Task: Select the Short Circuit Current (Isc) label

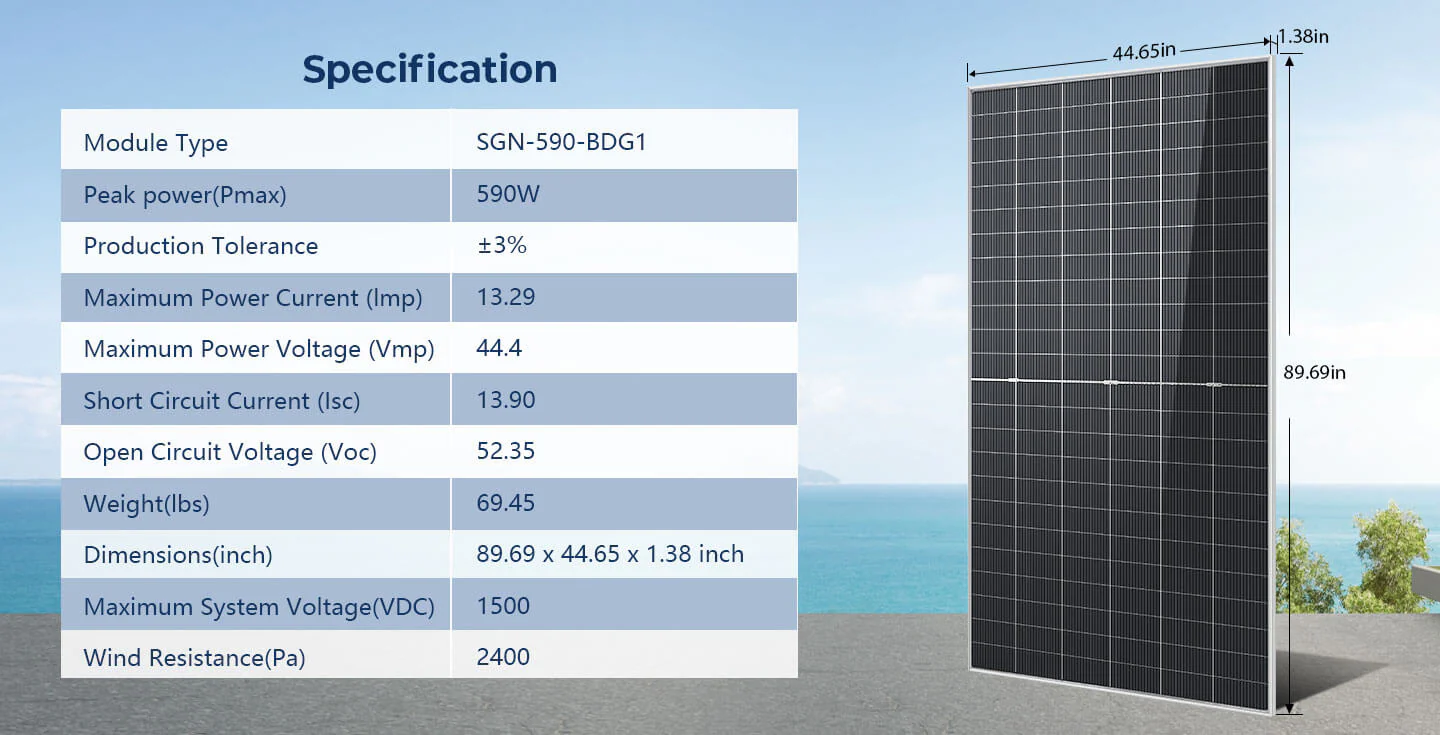Action: (x=222, y=401)
